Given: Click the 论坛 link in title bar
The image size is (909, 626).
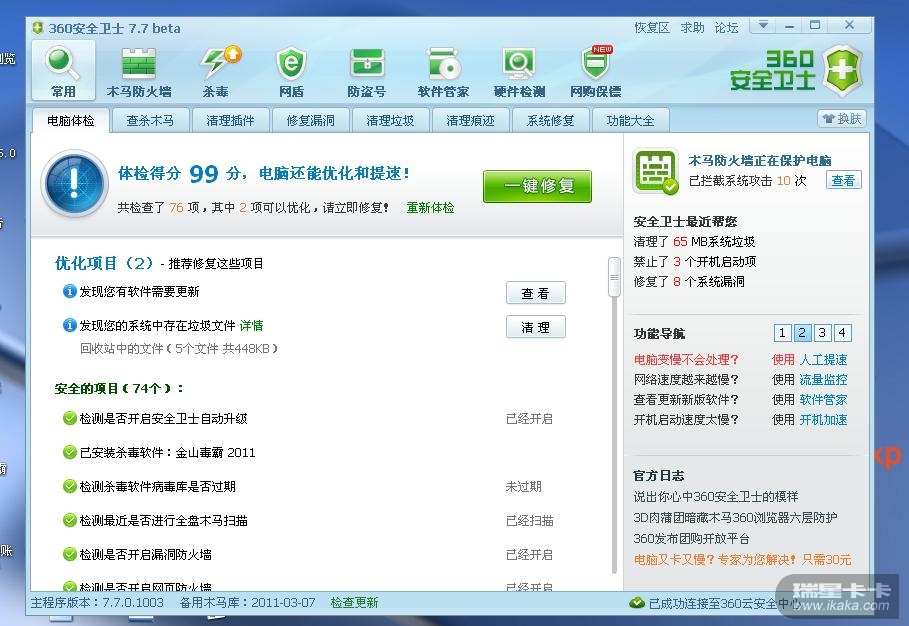Looking at the screenshot, I should [x=726, y=27].
